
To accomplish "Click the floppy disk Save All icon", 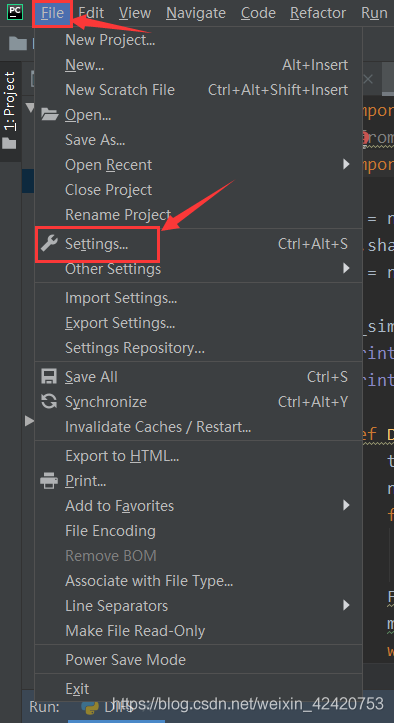I will point(49,377).
